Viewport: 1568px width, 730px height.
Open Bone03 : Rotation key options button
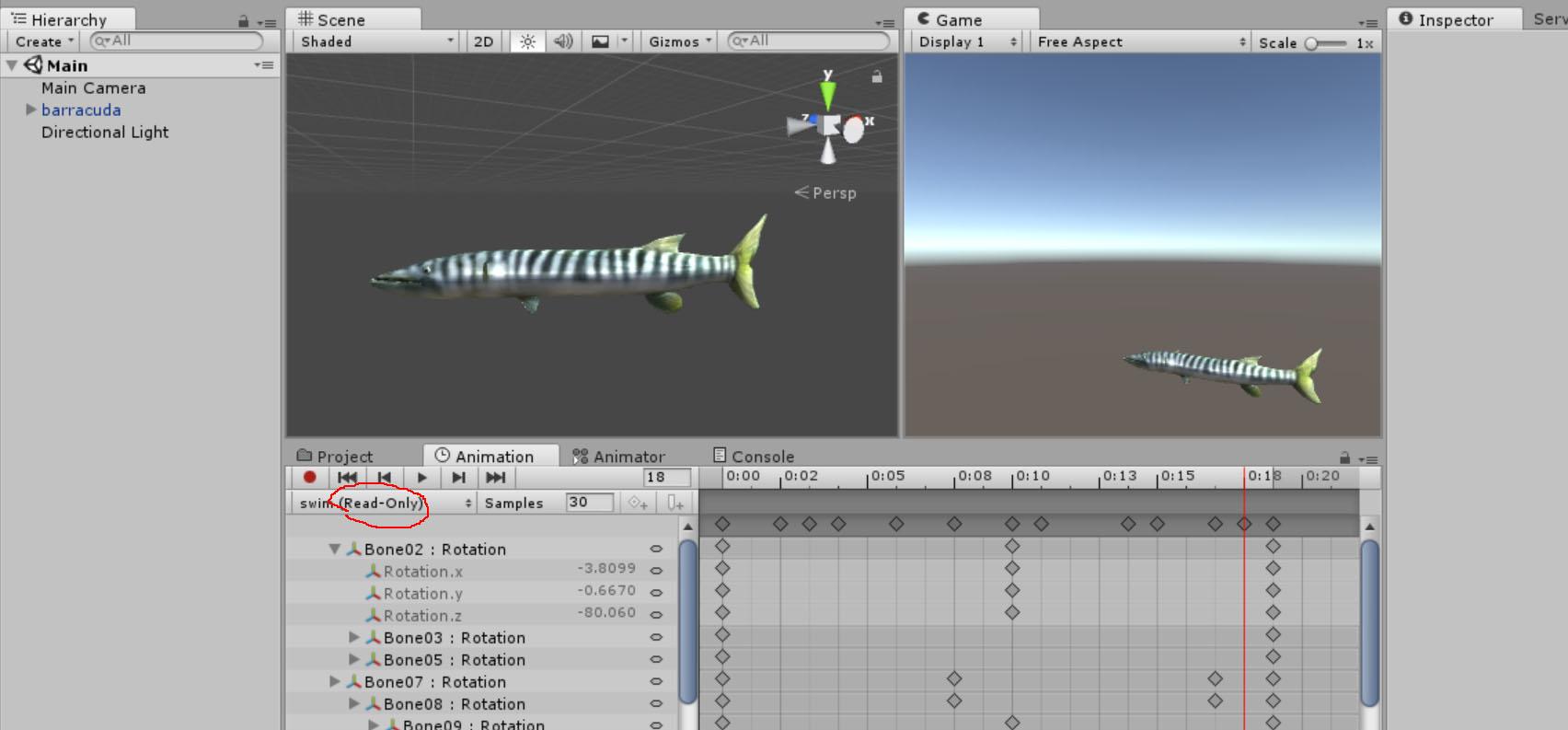(656, 637)
